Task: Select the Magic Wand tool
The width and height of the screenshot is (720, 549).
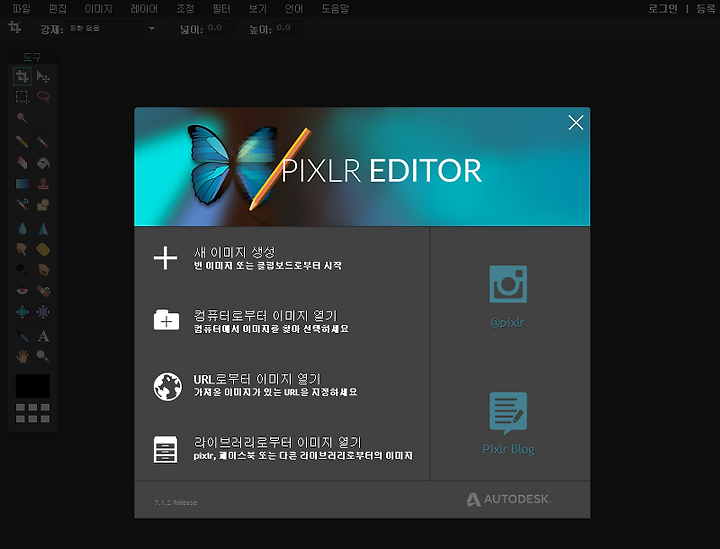Action: (22, 118)
